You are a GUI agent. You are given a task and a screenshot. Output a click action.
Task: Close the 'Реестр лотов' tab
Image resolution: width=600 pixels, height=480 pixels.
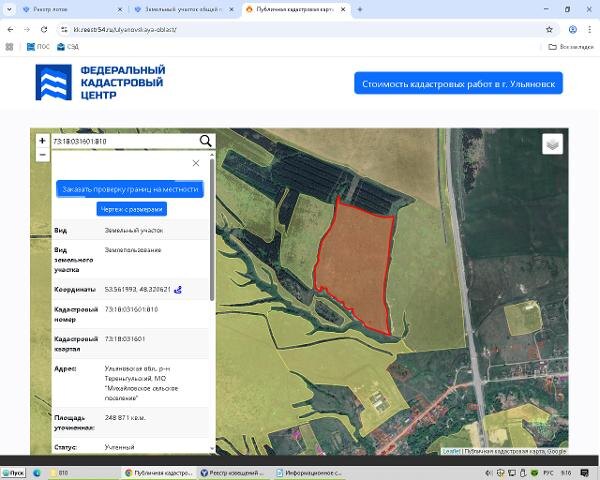coord(119,9)
